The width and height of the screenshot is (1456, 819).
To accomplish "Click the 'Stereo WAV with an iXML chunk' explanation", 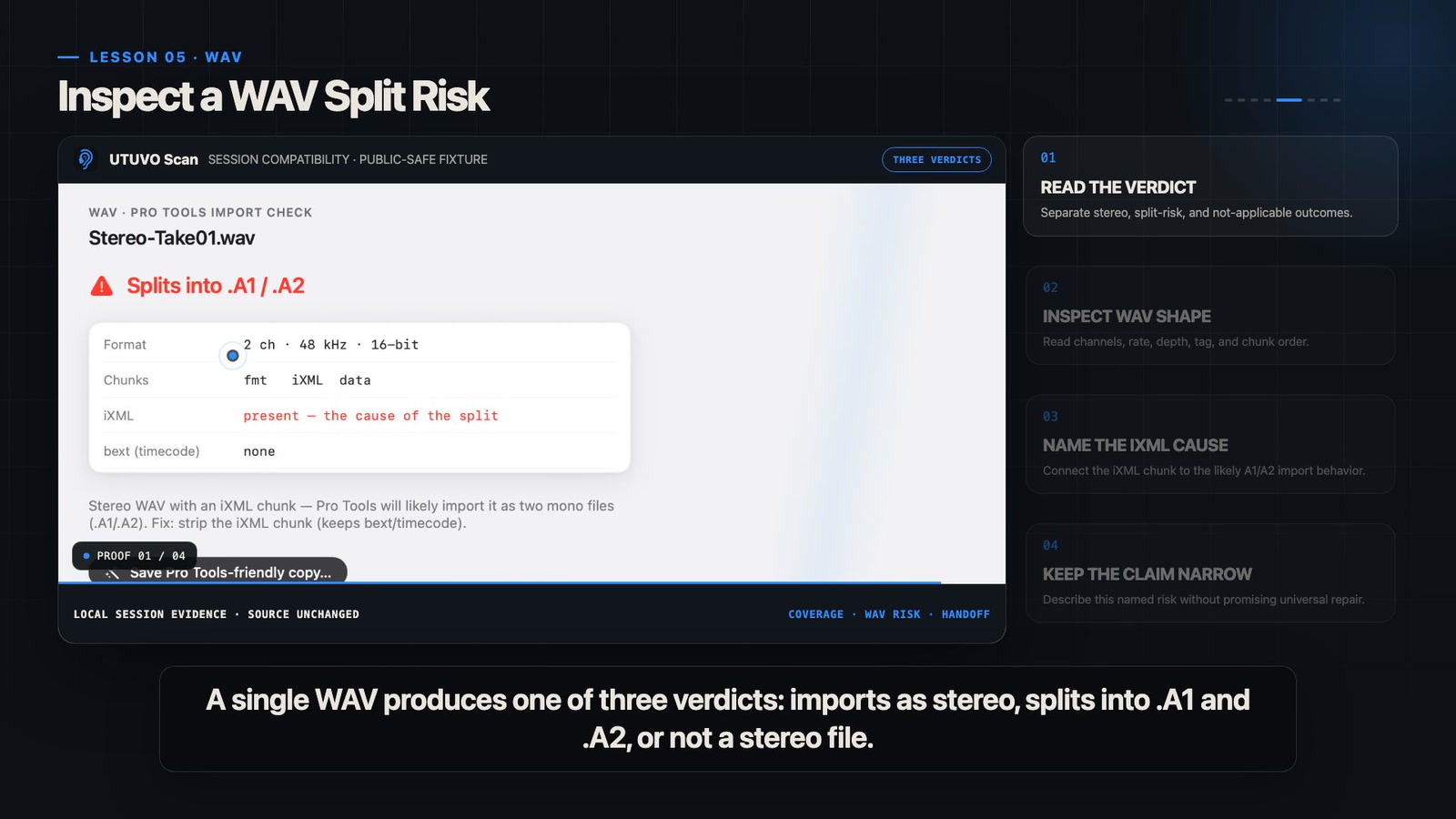I will pos(351,514).
